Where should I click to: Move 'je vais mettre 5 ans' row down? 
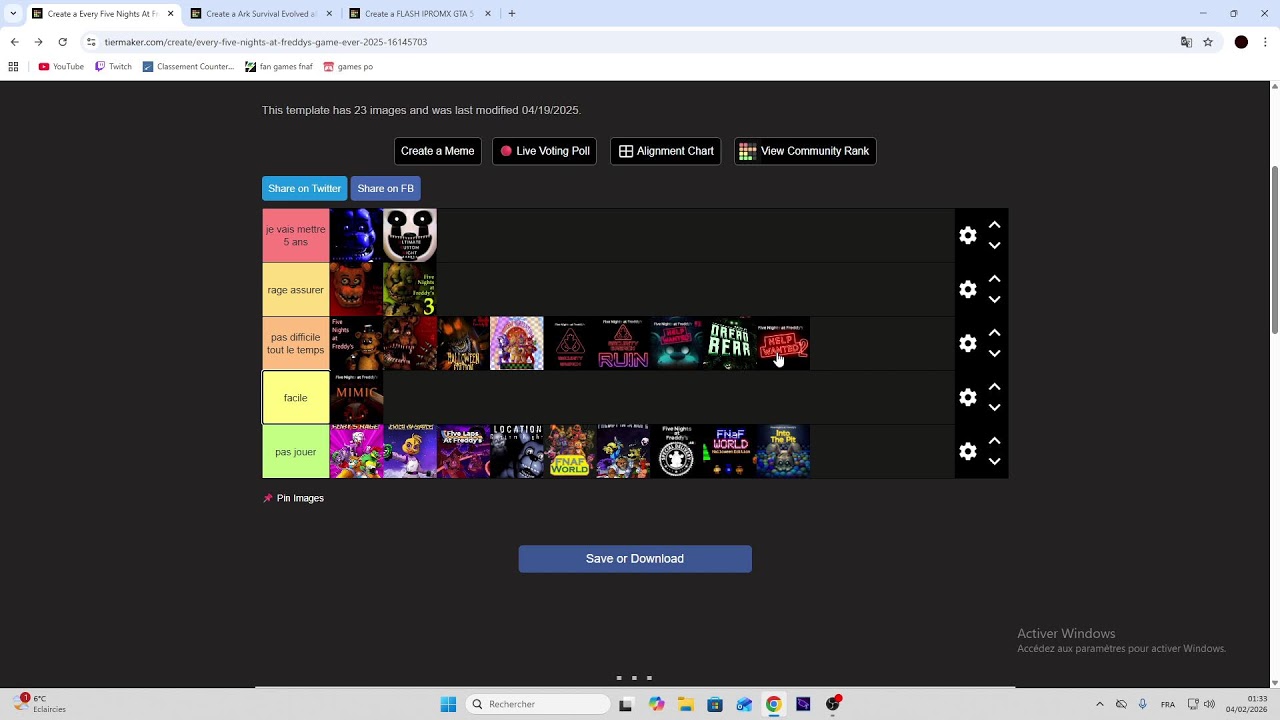pyautogui.click(x=994, y=246)
